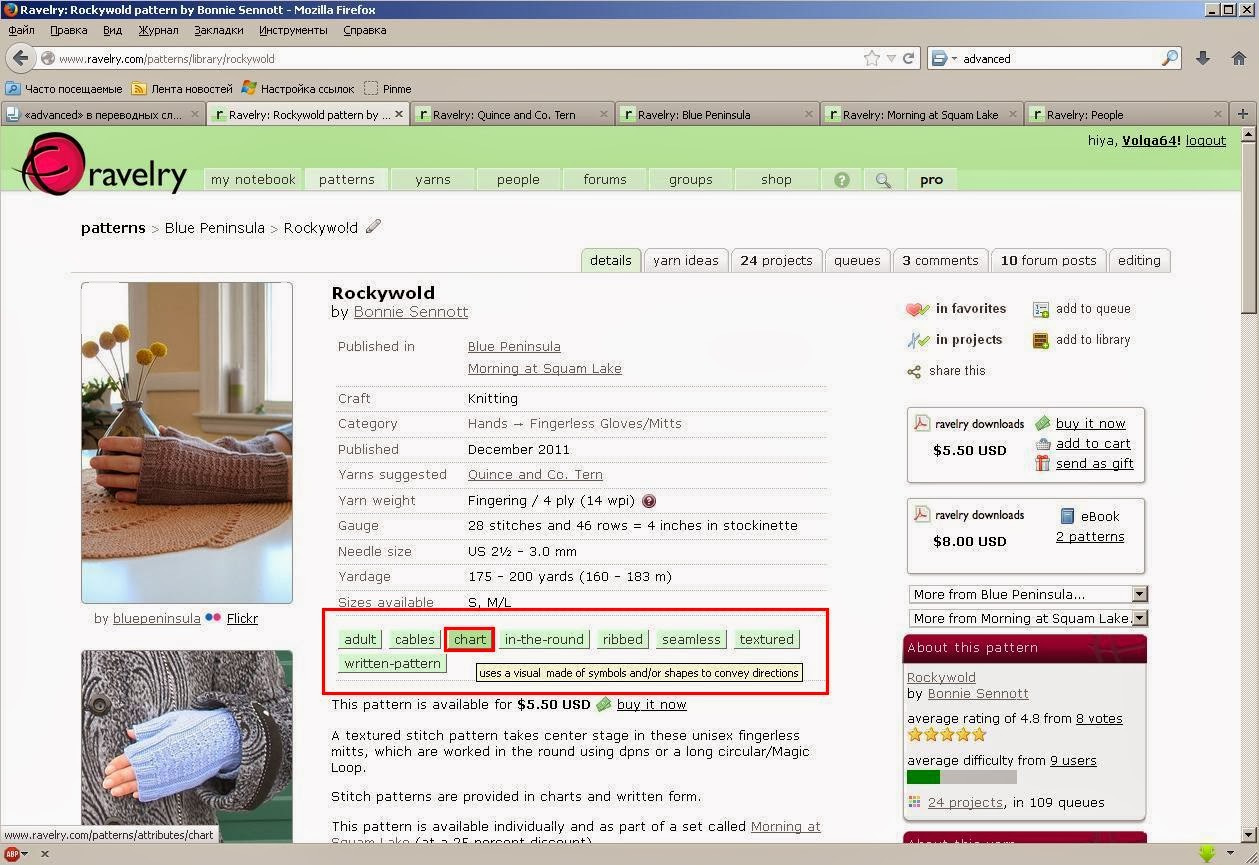Switch to Ravelry: Blue Peninsula browser tab
The width and height of the screenshot is (1259, 865).
716,114
